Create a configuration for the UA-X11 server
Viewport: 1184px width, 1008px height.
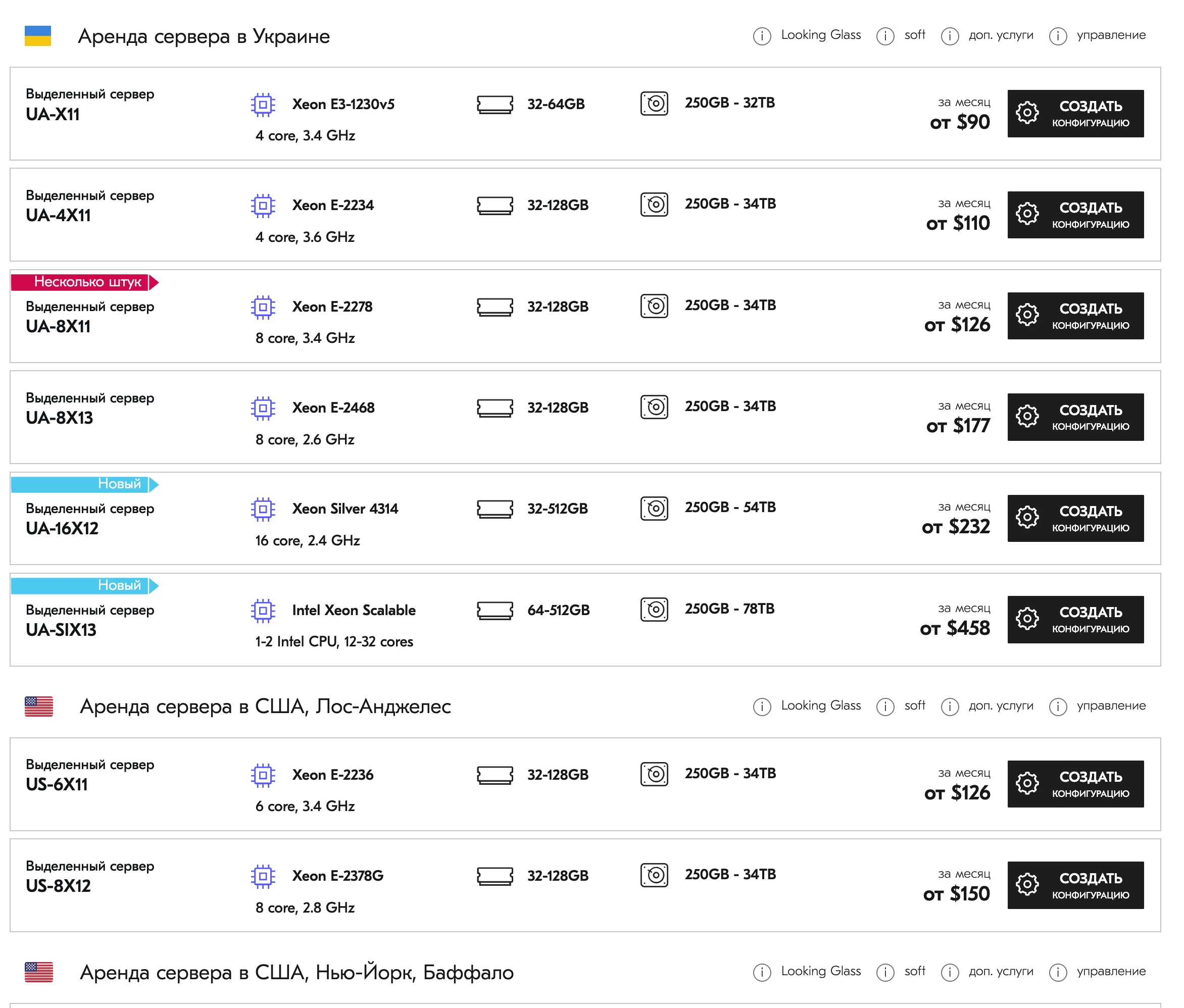1075,113
